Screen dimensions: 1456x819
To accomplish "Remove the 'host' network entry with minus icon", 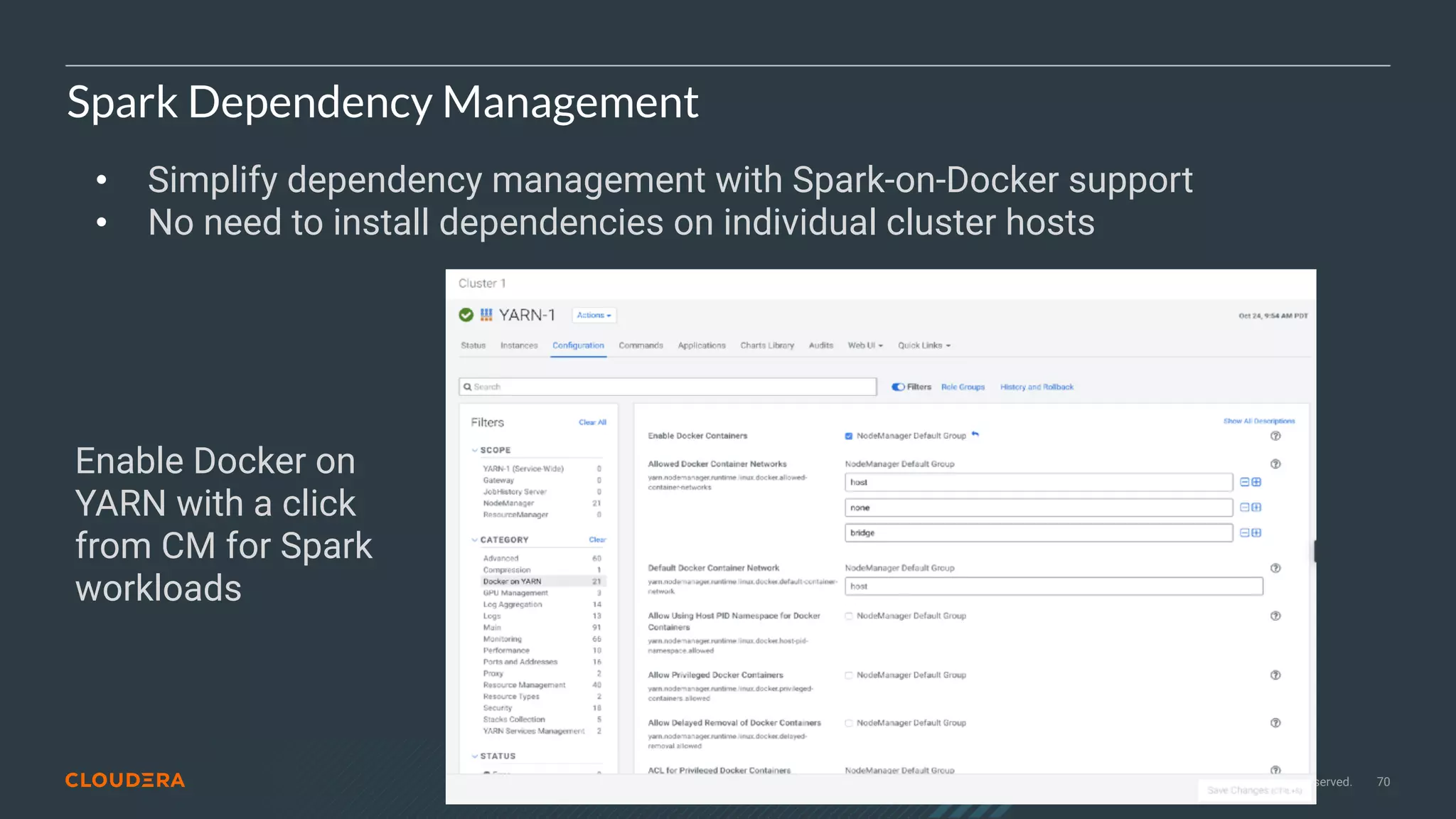I will pos(1245,482).
